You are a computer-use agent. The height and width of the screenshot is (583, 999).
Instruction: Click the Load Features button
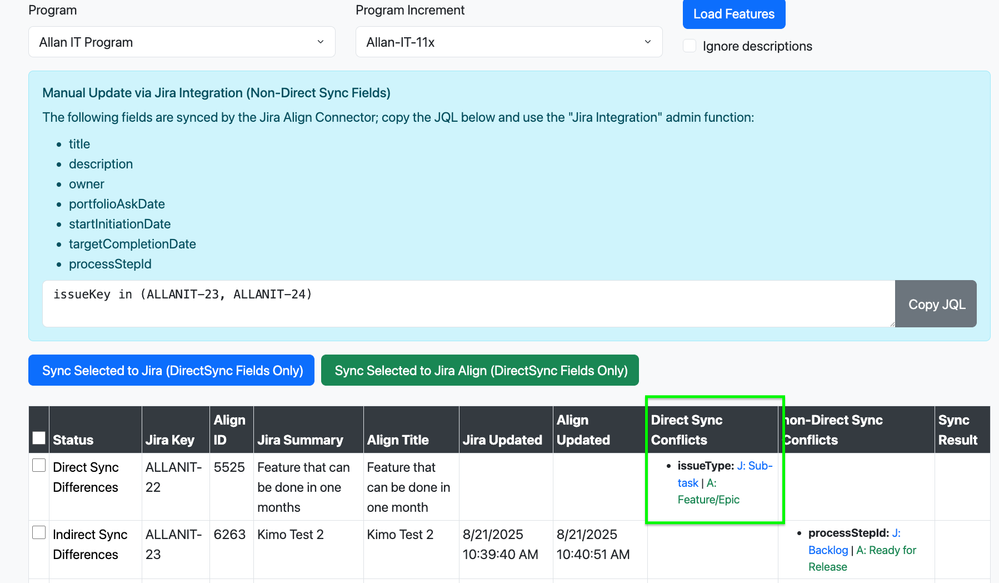(x=733, y=14)
